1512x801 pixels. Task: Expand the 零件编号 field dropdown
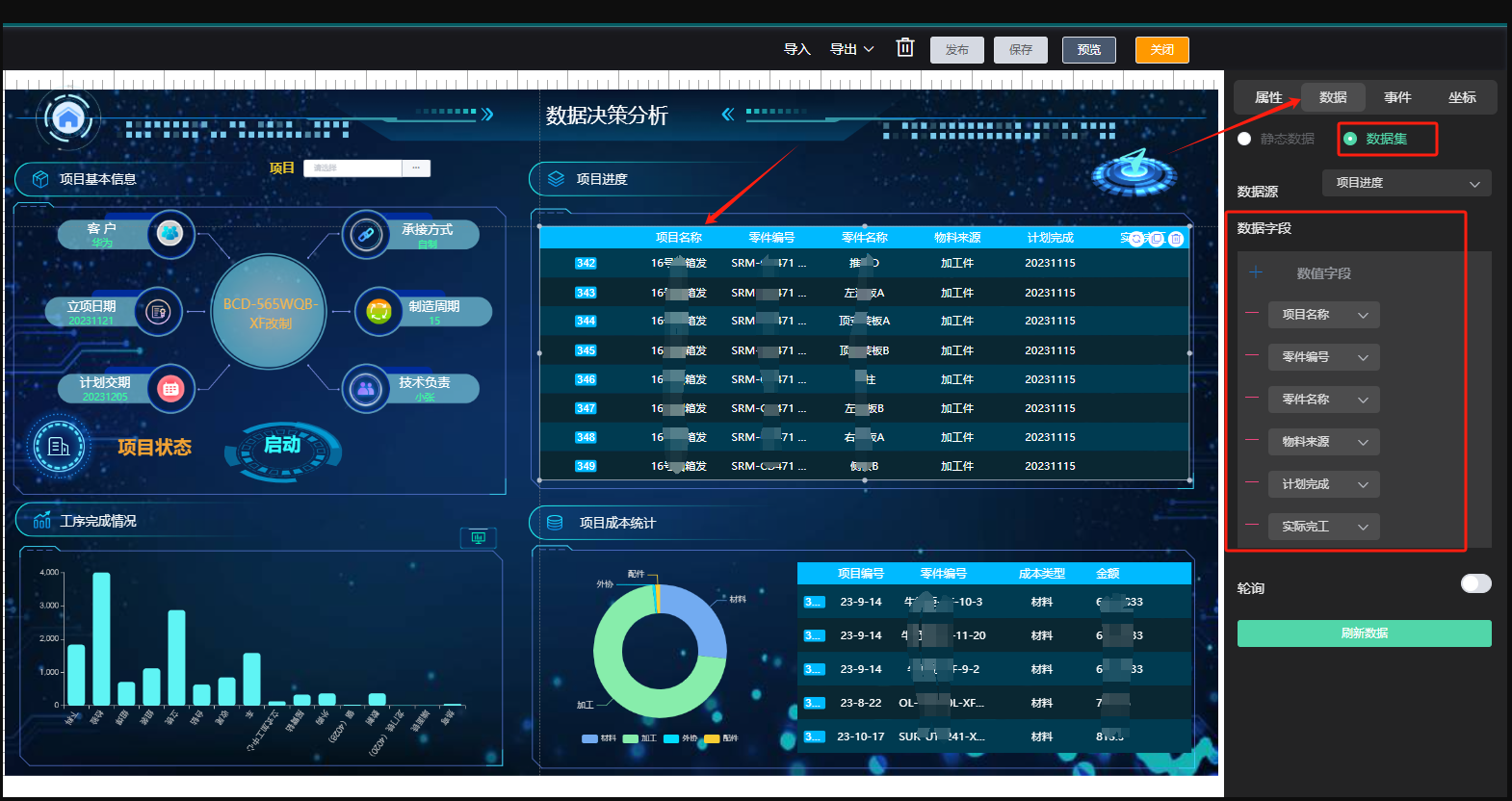click(1324, 357)
